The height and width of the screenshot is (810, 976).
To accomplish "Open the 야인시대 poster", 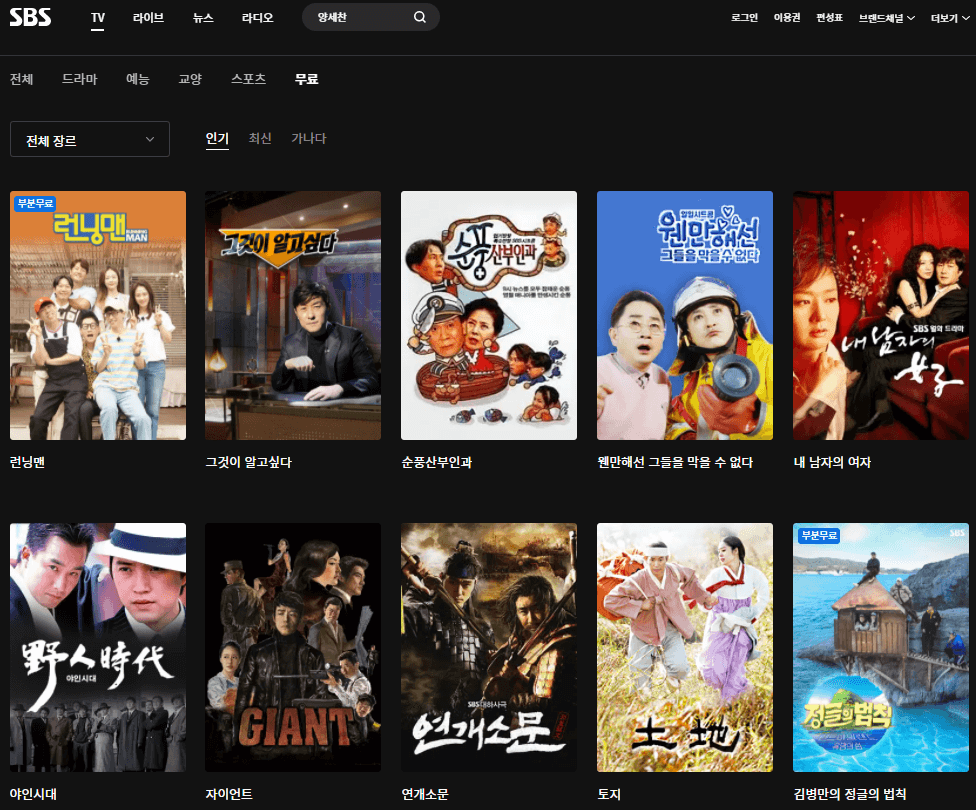I will point(98,648).
